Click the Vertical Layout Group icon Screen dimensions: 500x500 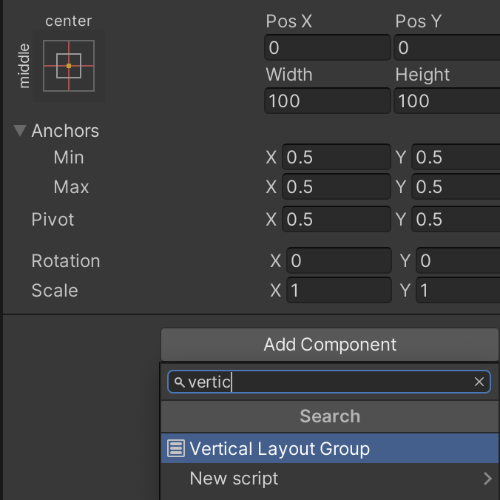click(x=176, y=448)
